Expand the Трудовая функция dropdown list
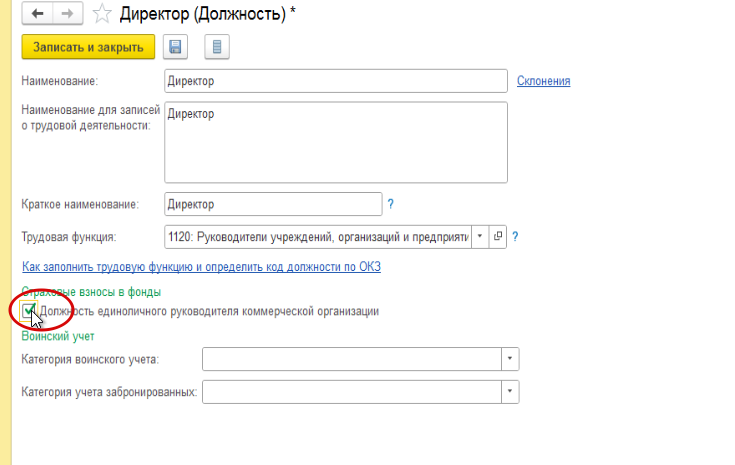The image size is (735, 465). [479, 237]
